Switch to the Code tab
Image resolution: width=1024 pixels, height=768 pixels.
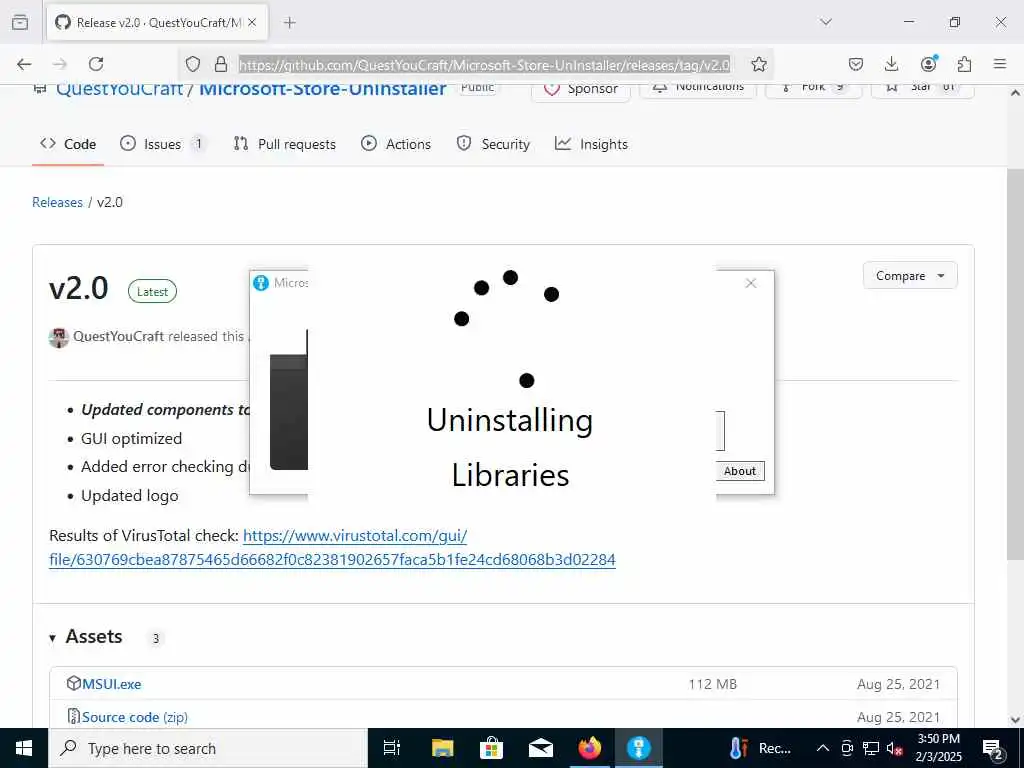pyautogui.click(x=68, y=144)
